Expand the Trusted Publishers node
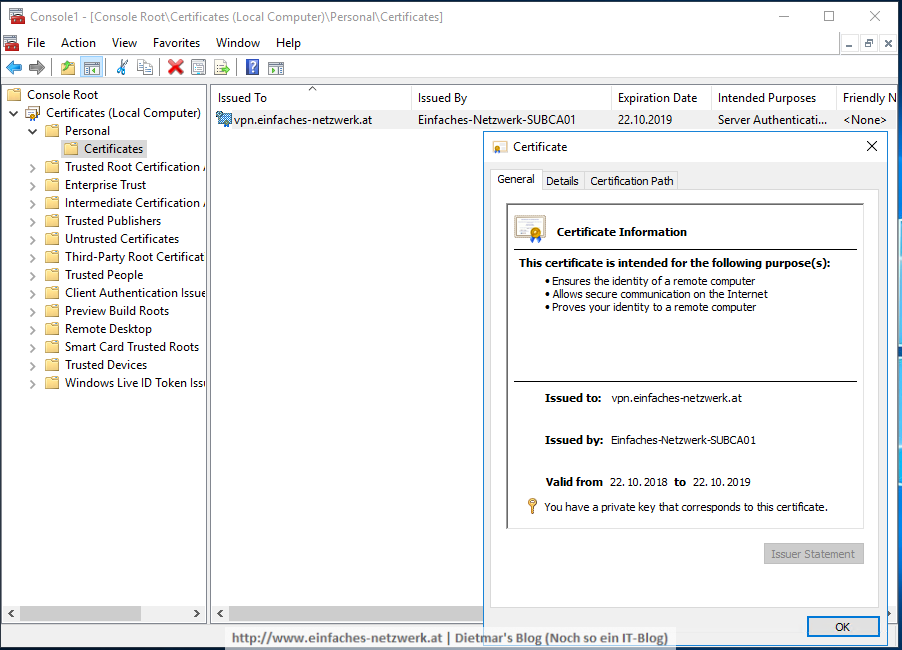This screenshot has width=902, height=650. coord(33,221)
